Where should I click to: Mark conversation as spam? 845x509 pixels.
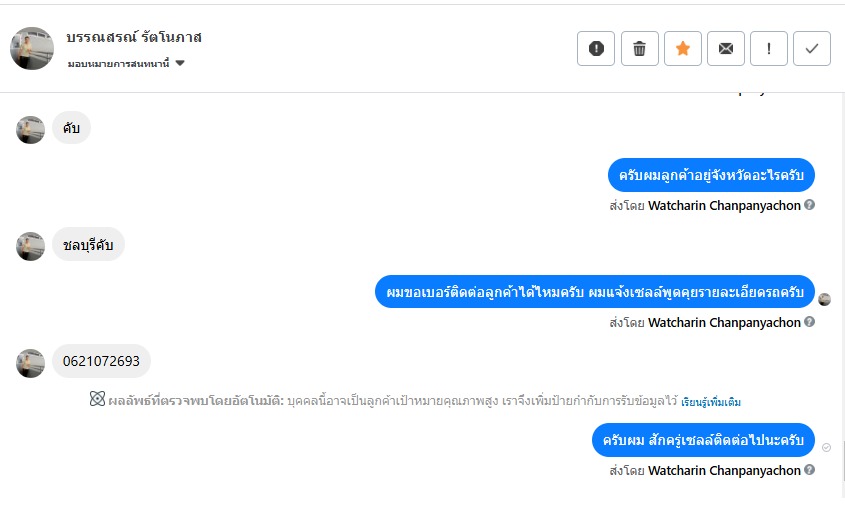click(596, 48)
